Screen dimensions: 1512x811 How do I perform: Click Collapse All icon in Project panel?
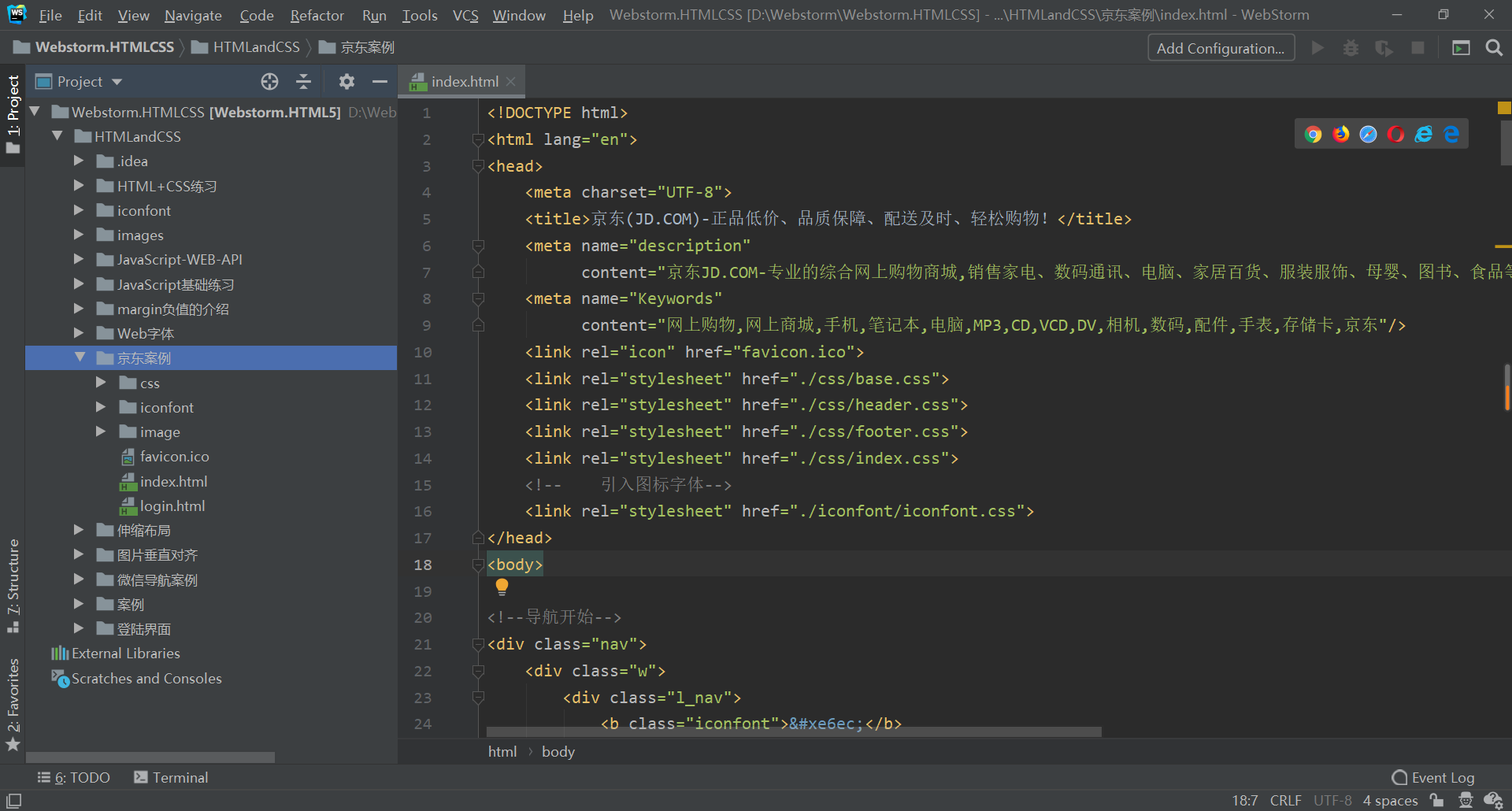303,82
